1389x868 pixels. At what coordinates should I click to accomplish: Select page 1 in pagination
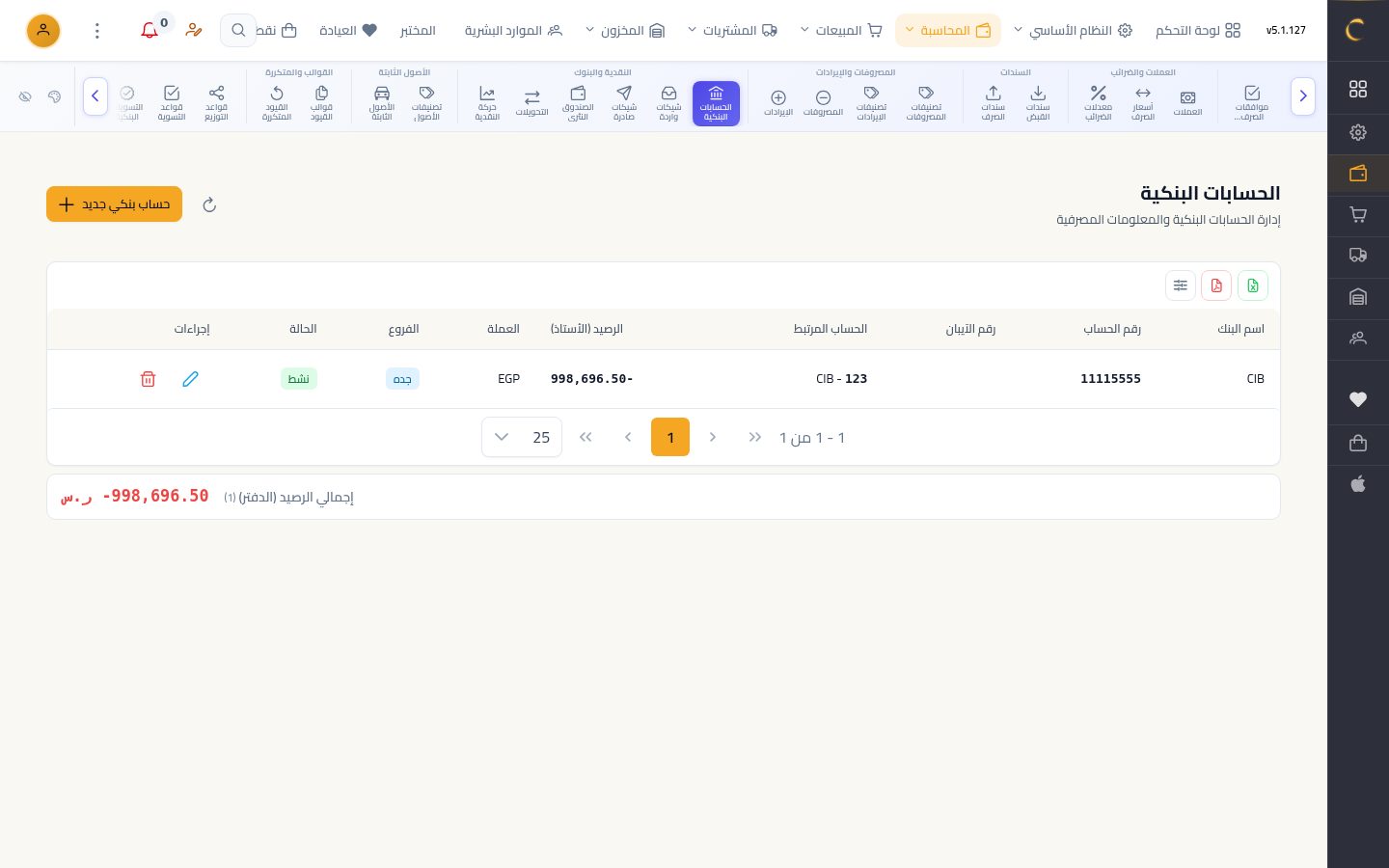coord(670,437)
